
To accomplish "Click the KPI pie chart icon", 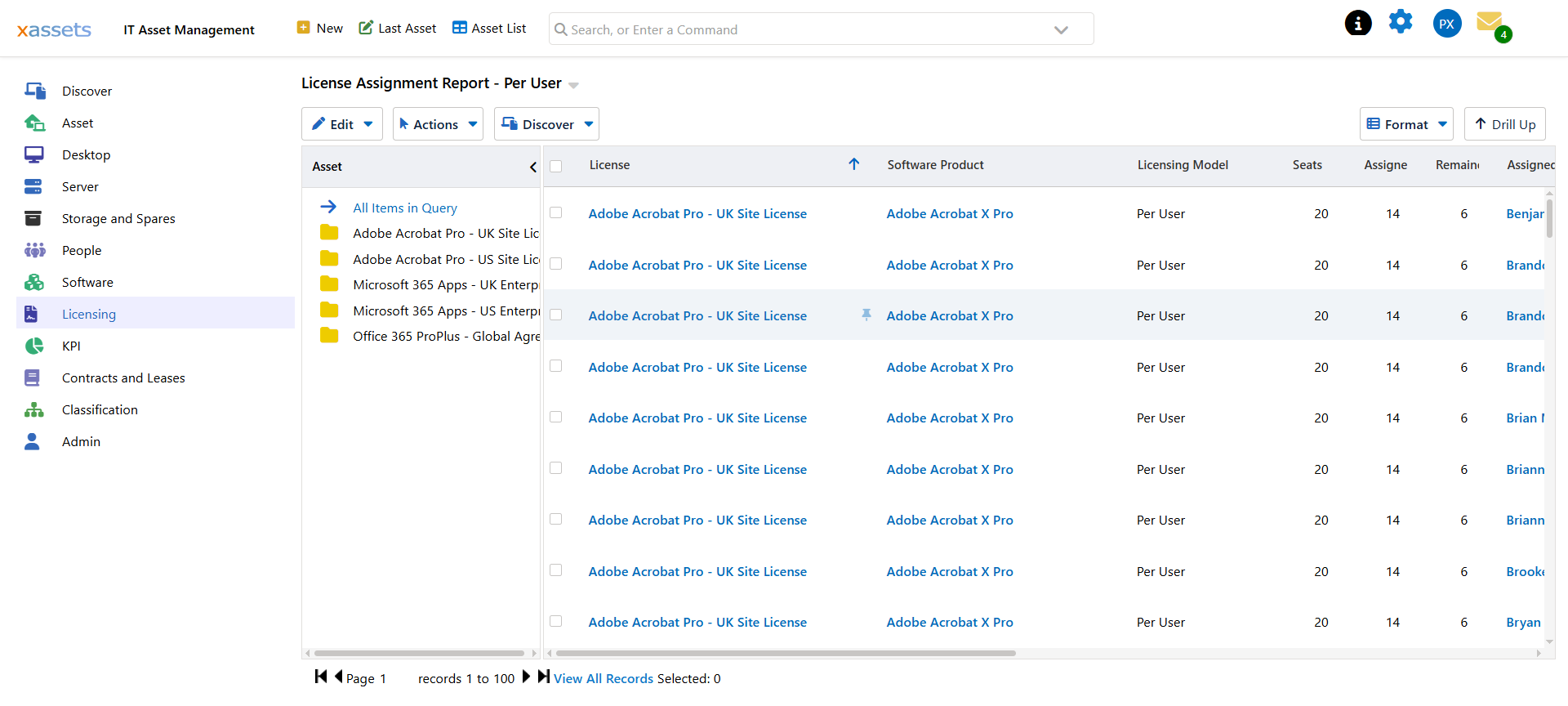I will click(33, 346).
